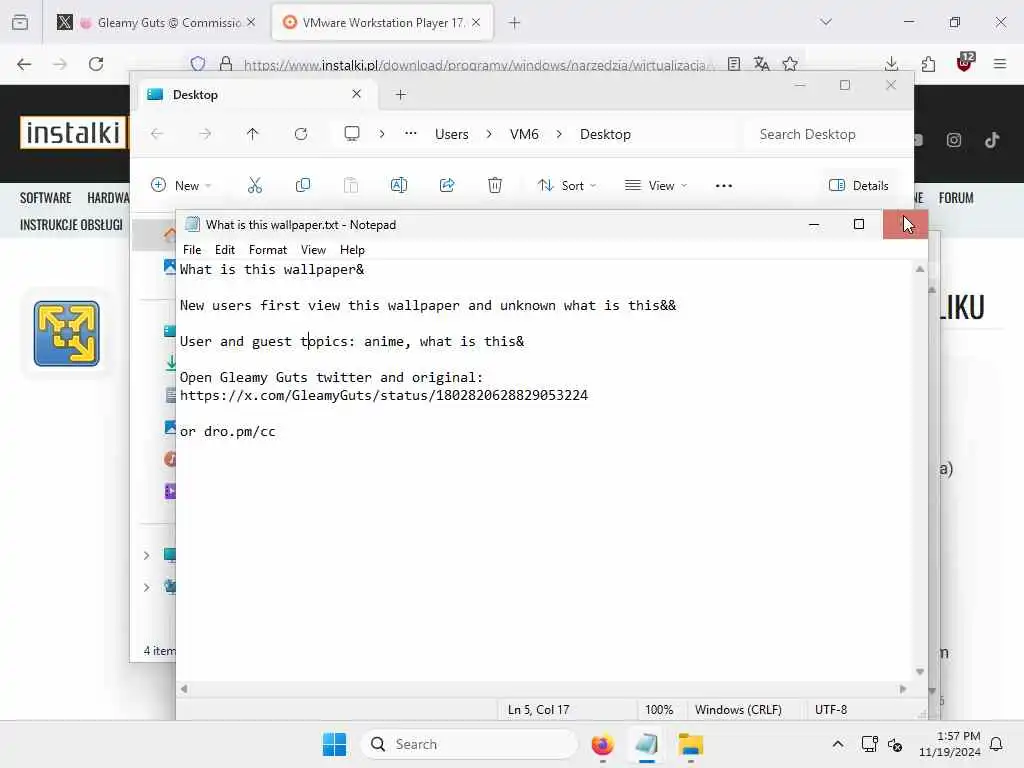The height and width of the screenshot is (768, 1024).
Task: Click This PC monitor icon in address bar
Action: (352, 134)
